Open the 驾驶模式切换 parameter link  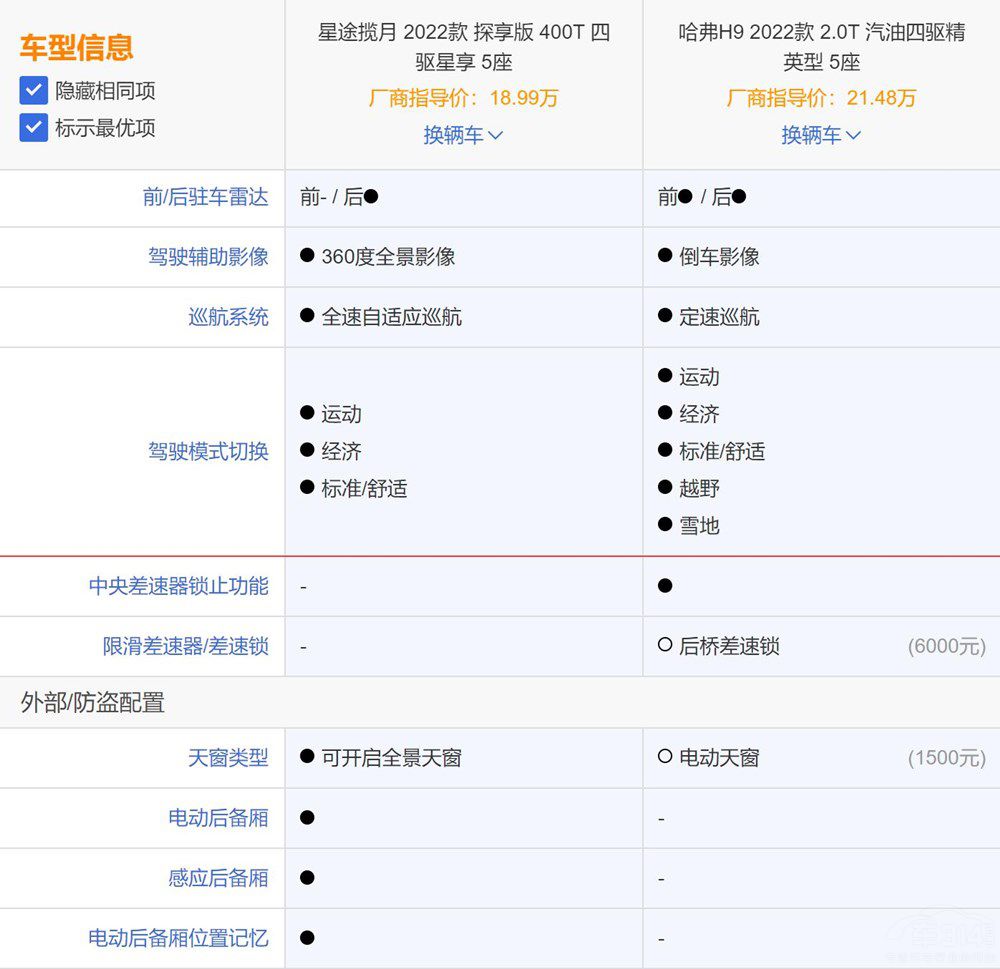(208, 451)
